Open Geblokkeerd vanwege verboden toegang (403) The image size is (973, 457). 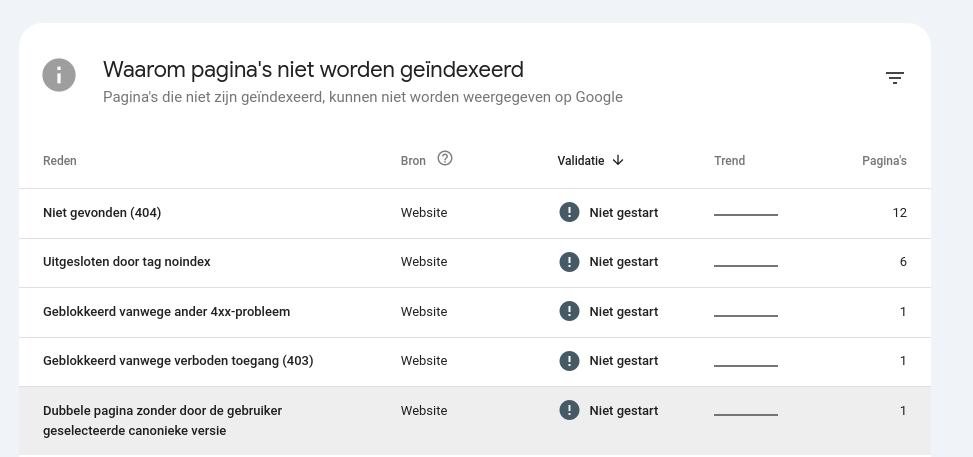[x=475, y=362]
